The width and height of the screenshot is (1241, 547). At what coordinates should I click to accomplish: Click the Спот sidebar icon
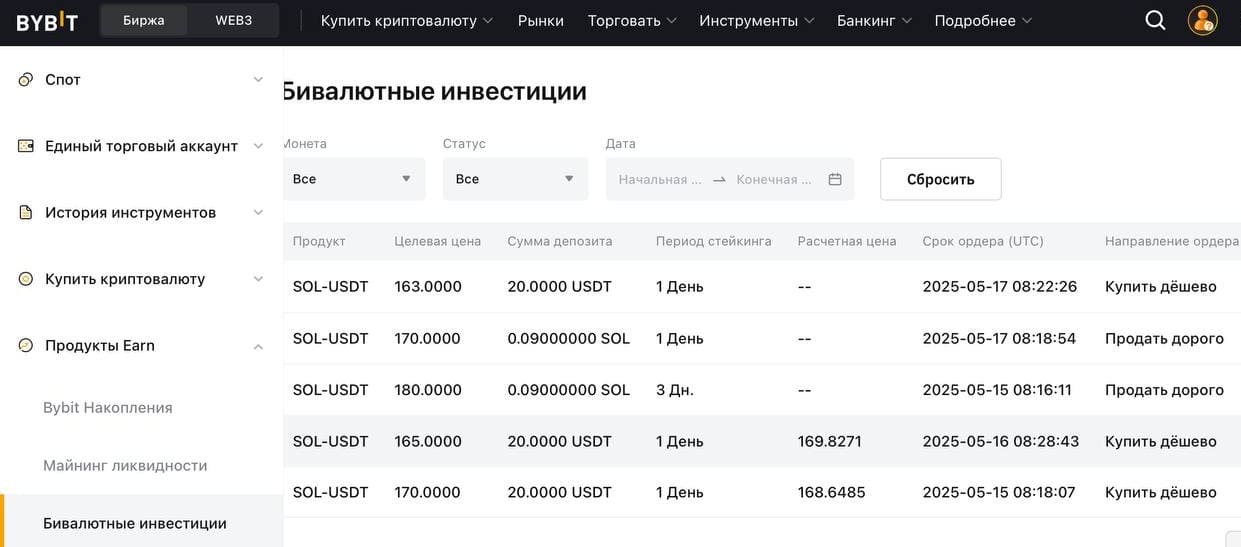pos(26,79)
